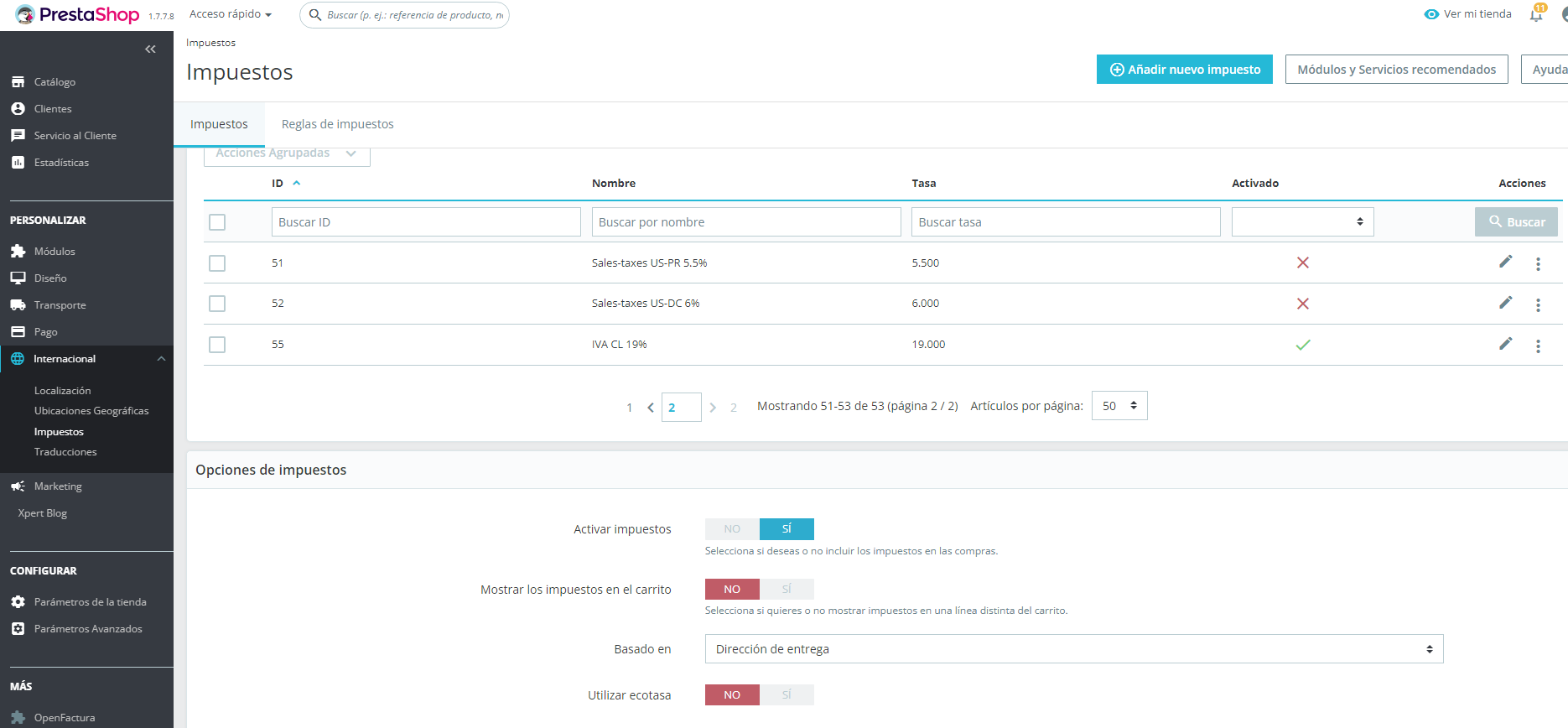Open more actions menu for tax ID 55
Image resolution: width=1568 pixels, height=728 pixels.
coord(1538,346)
